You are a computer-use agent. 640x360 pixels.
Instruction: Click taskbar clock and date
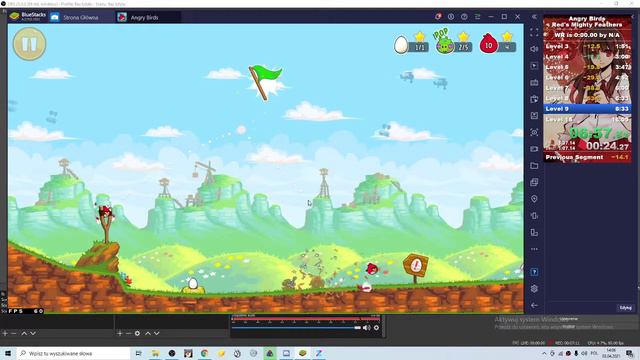point(611,353)
